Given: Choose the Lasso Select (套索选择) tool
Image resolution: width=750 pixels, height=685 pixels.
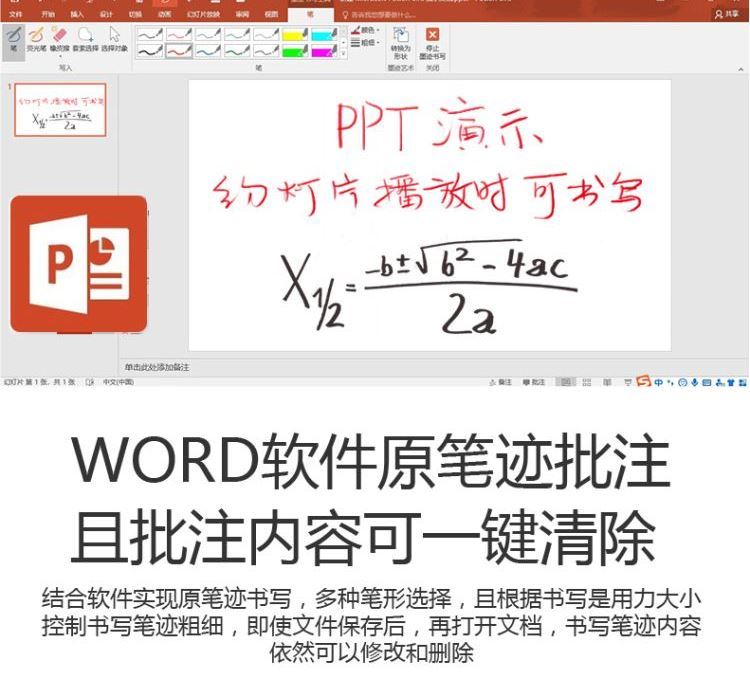Looking at the screenshot, I should click(86, 39).
